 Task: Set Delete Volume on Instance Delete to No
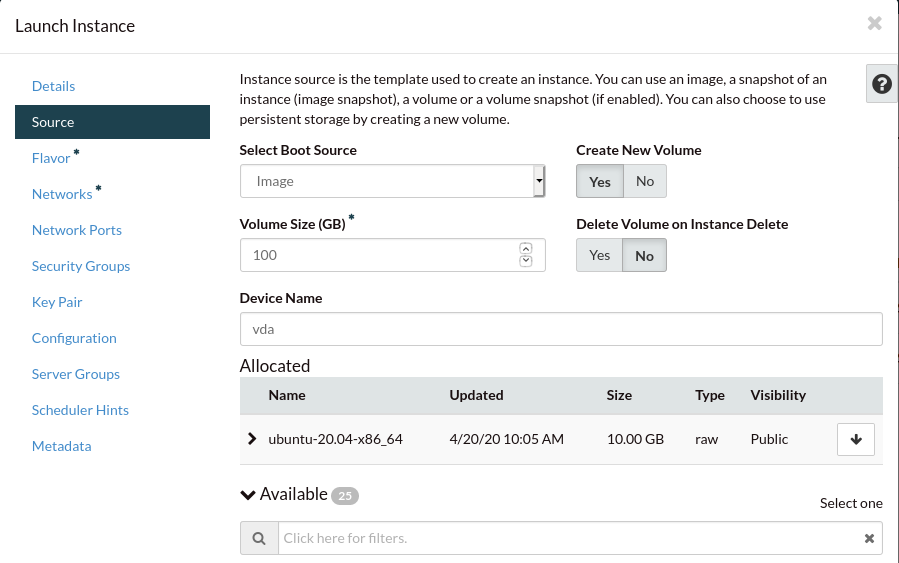coord(645,255)
